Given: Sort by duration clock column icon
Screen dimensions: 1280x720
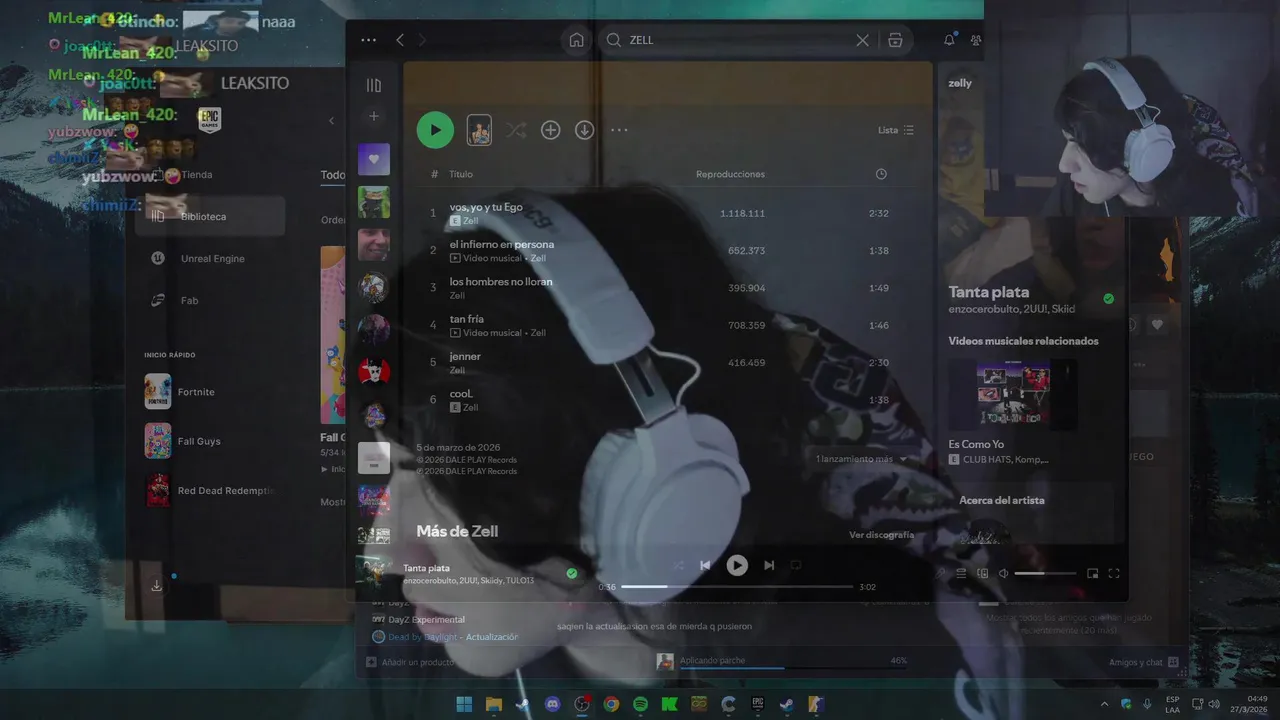Looking at the screenshot, I should point(881,174).
